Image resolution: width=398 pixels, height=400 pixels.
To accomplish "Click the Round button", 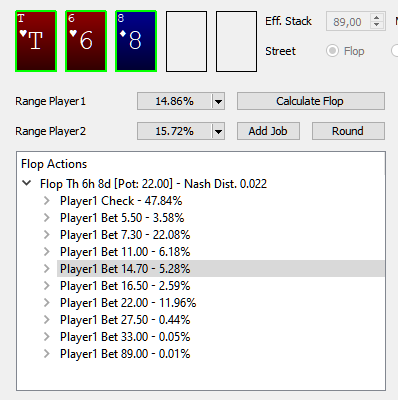I will [x=348, y=131].
